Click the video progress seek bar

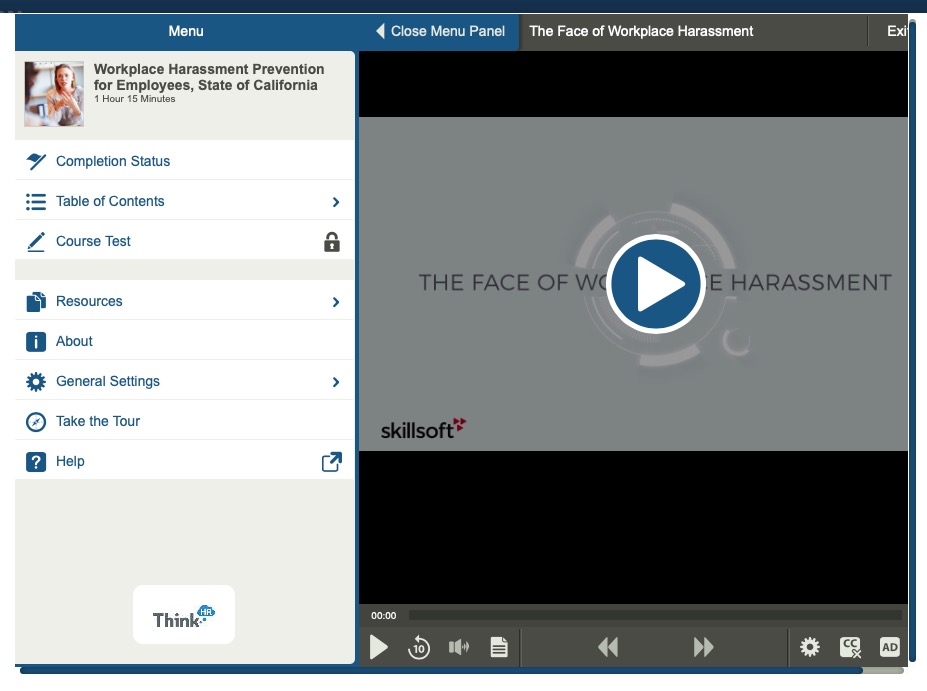655,616
